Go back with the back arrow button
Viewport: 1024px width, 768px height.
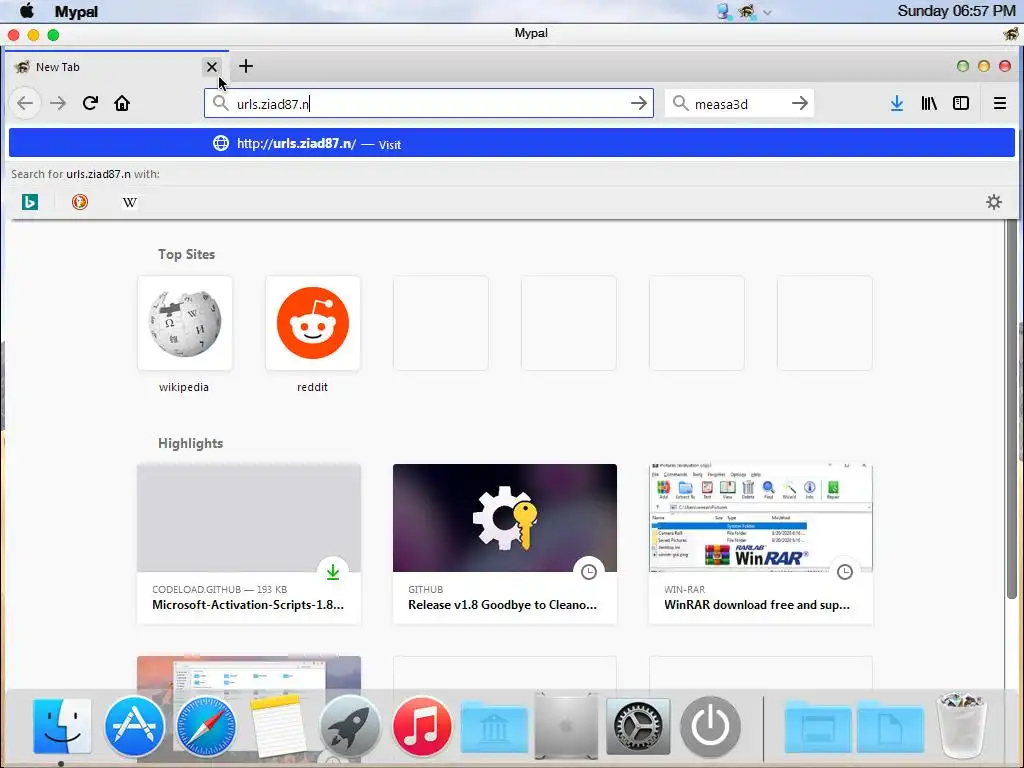click(x=25, y=103)
